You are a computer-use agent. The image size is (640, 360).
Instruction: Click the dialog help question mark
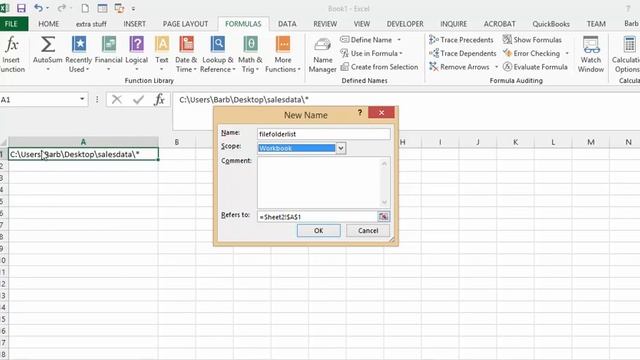(x=360, y=113)
